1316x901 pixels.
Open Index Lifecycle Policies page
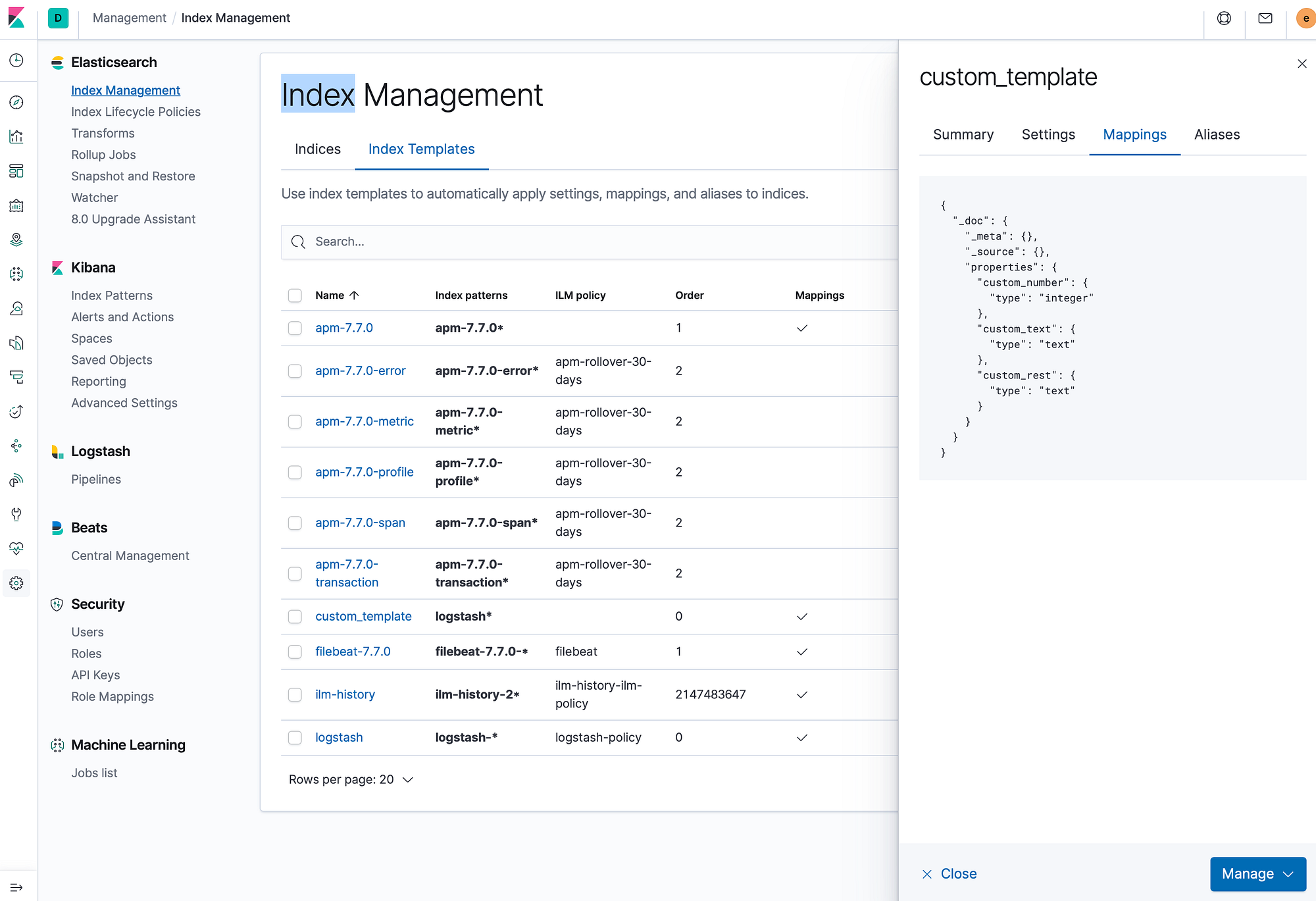click(x=136, y=111)
